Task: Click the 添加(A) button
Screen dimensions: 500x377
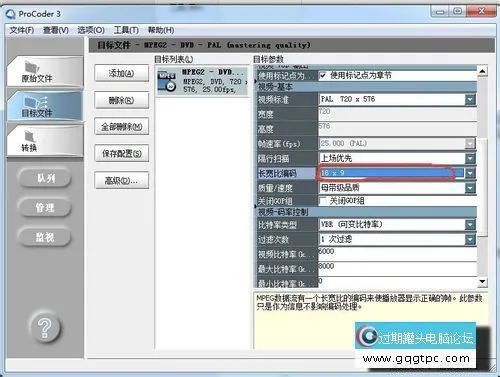Action: point(122,73)
